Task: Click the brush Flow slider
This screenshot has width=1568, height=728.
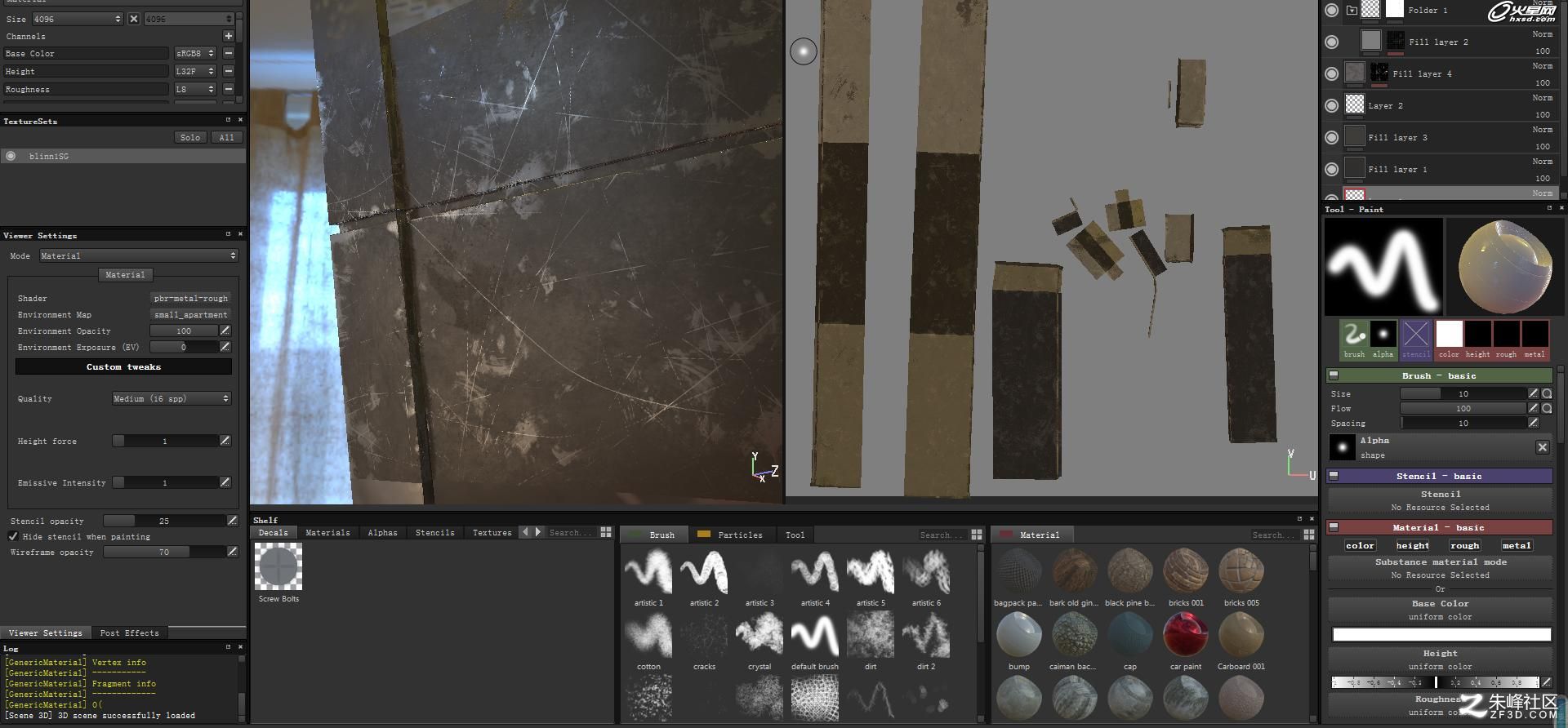Action: coord(1463,408)
